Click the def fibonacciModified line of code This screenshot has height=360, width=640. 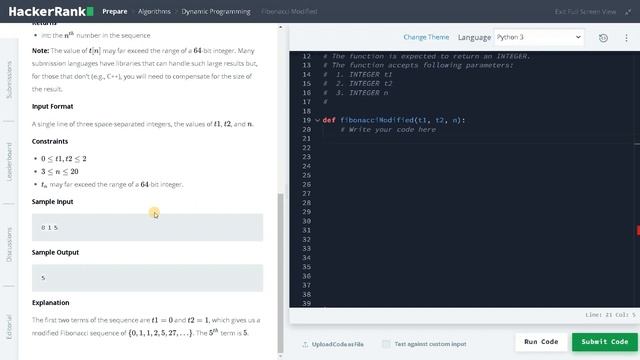point(393,120)
